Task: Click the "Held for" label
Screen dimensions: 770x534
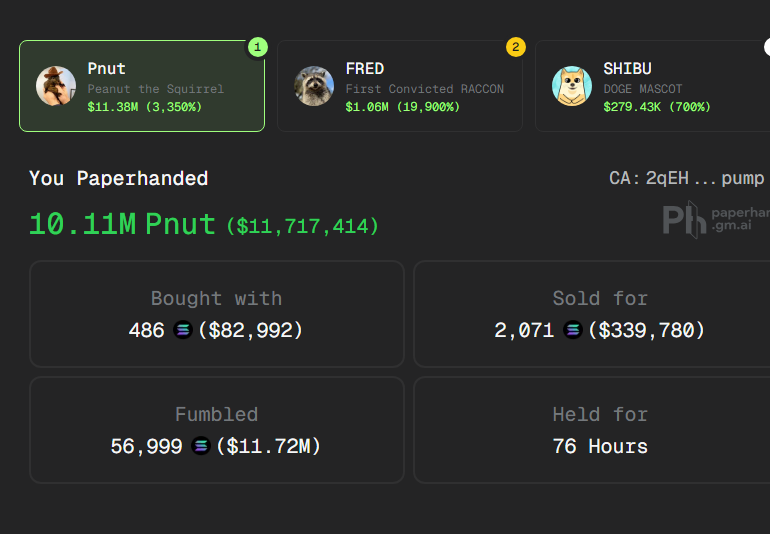Action: 600,415
